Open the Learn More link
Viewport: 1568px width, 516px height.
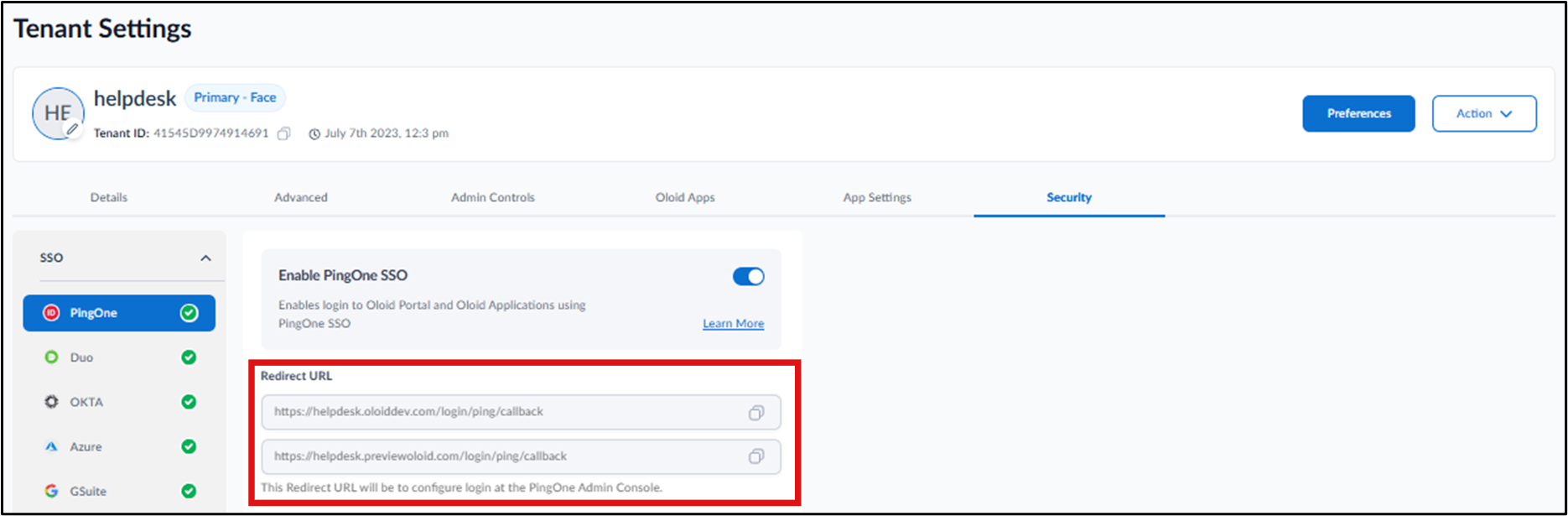click(x=733, y=324)
